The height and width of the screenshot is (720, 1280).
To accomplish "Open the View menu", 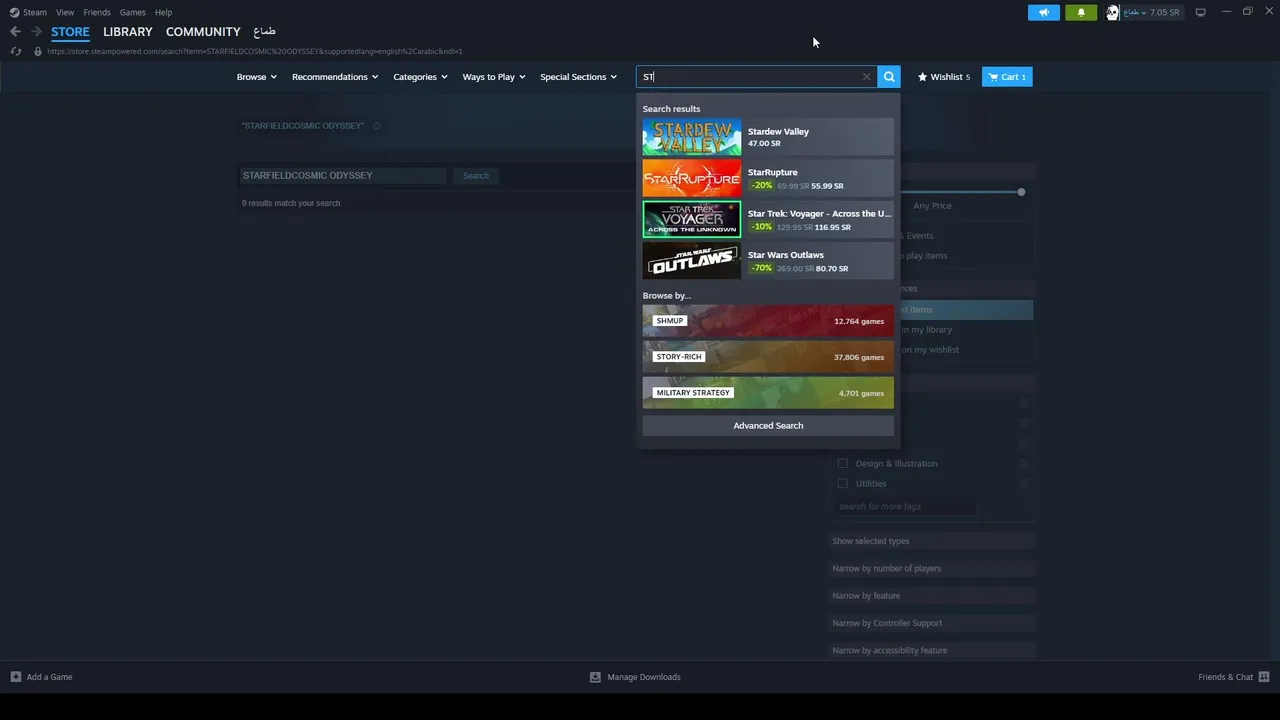I will (x=65, y=12).
